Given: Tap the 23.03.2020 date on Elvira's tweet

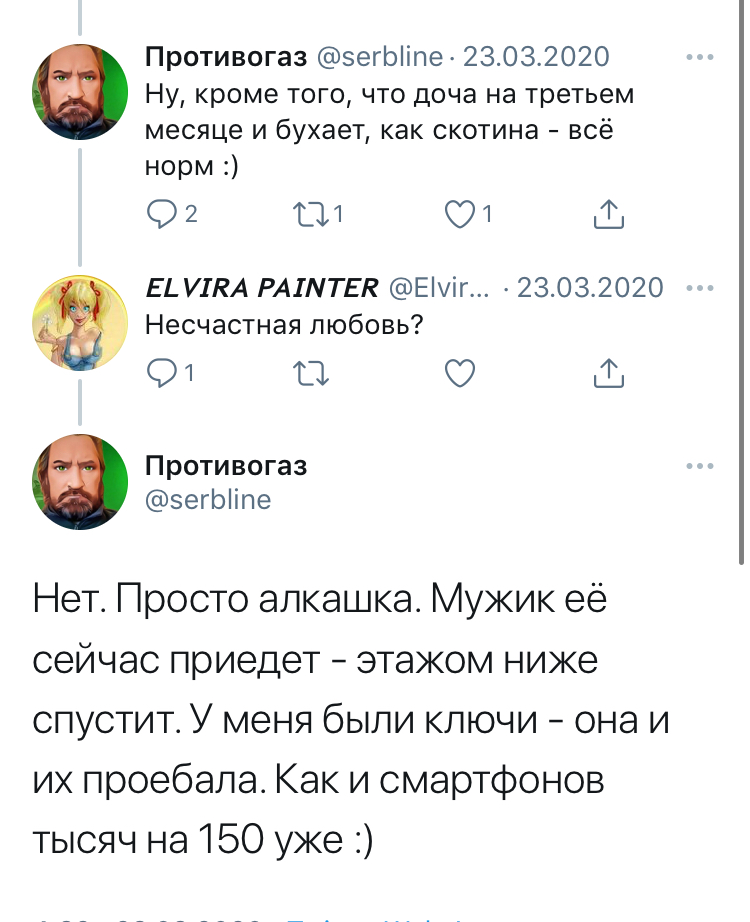Looking at the screenshot, I should click(x=590, y=289).
